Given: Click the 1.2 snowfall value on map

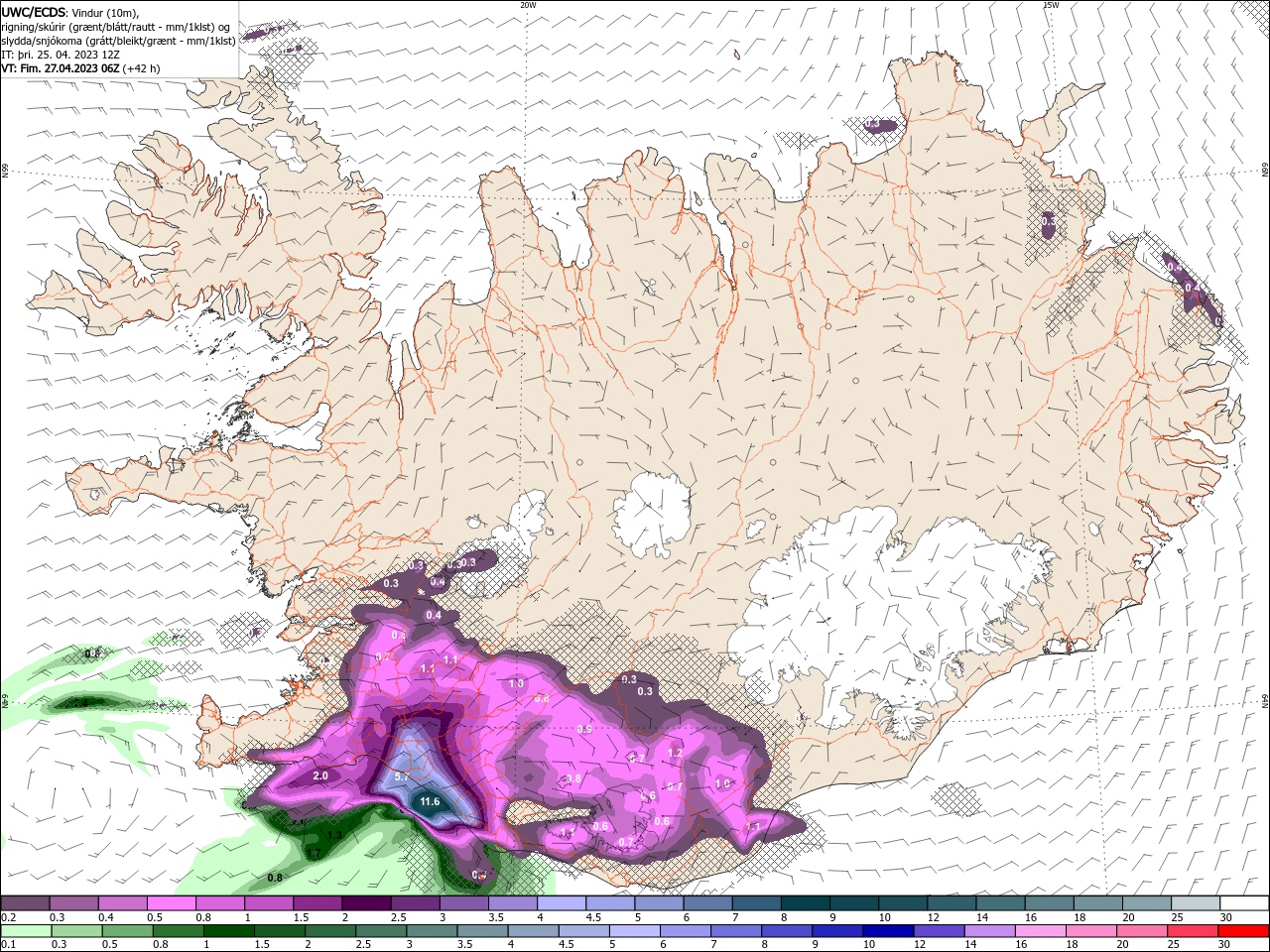Looking at the screenshot, I should pyautogui.click(x=676, y=753).
